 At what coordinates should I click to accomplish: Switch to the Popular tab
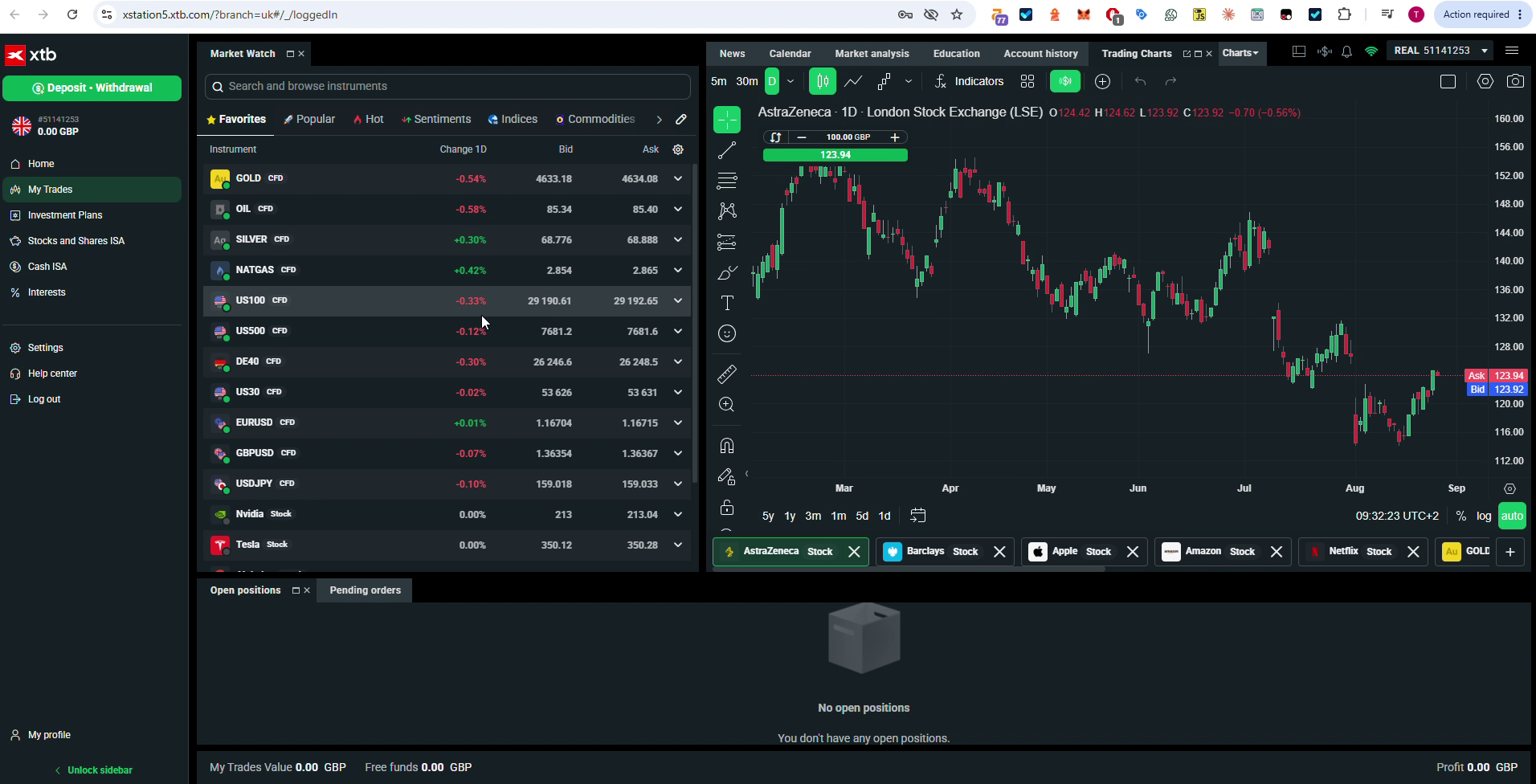coord(309,119)
